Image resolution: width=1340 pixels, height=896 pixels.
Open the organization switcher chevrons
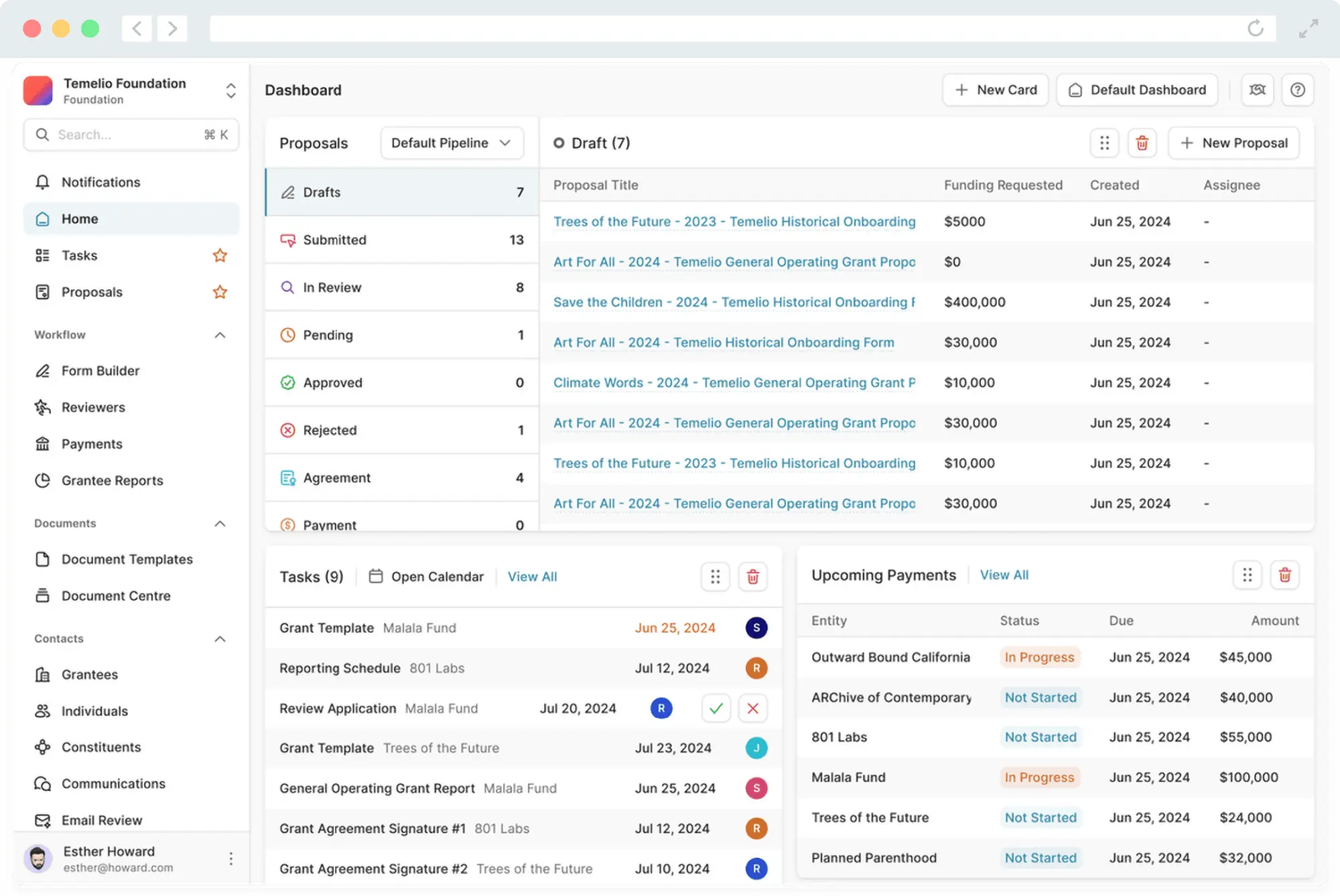[x=231, y=90]
